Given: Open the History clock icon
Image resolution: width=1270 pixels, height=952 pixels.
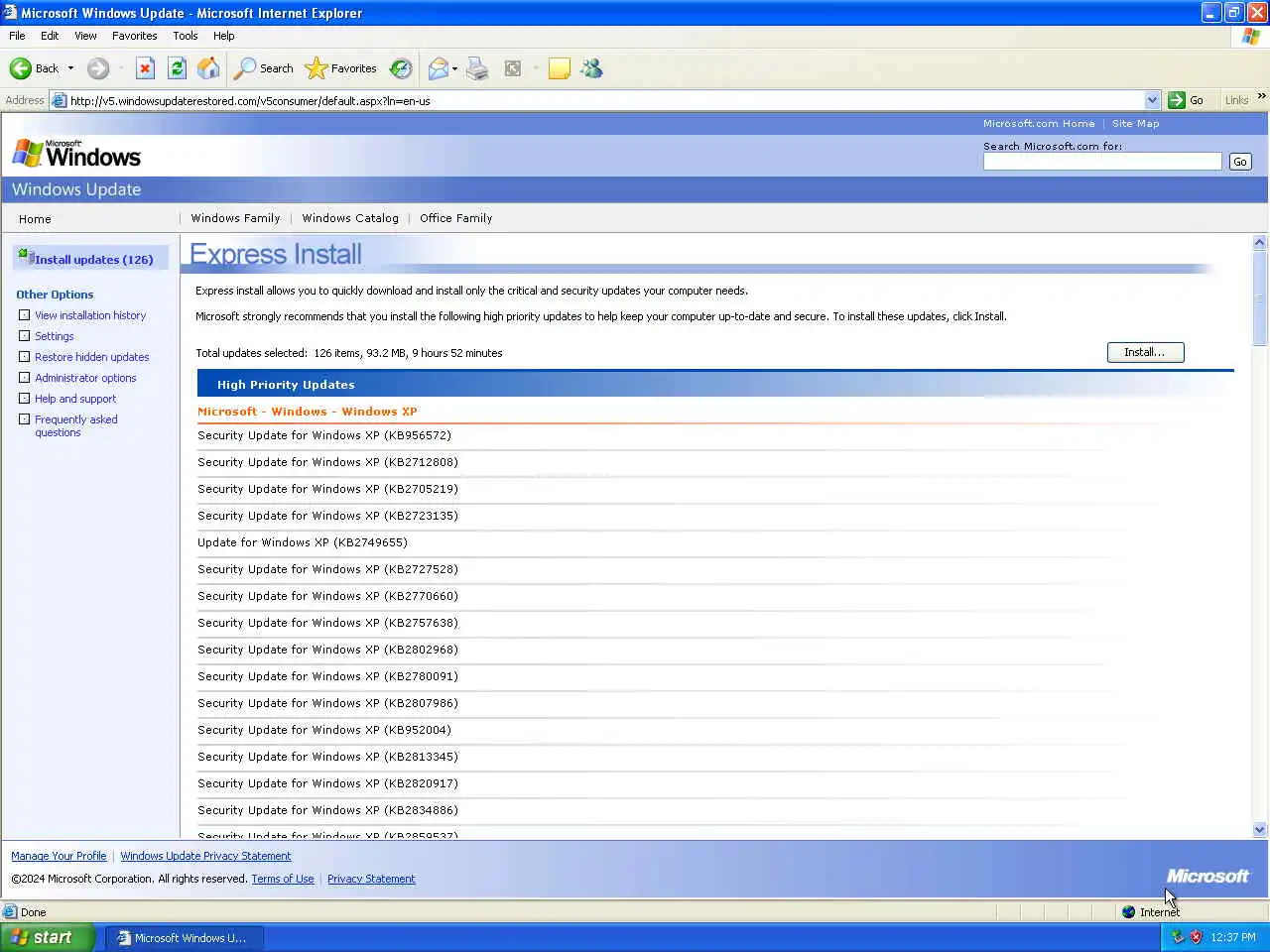Looking at the screenshot, I should point(401,68).
